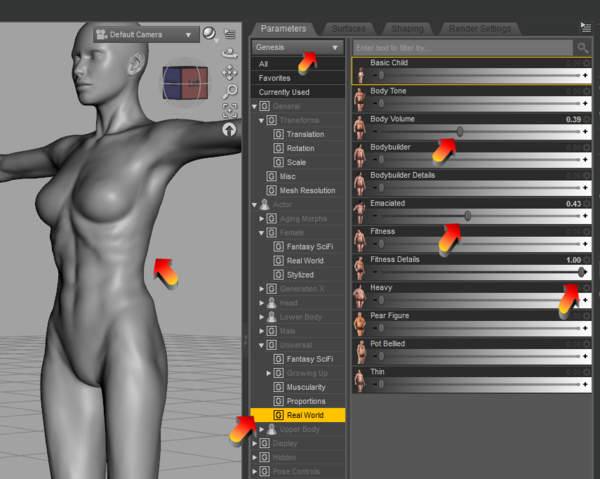
Task: Click the view cube in viewport
Action: (x=185, y=83)
